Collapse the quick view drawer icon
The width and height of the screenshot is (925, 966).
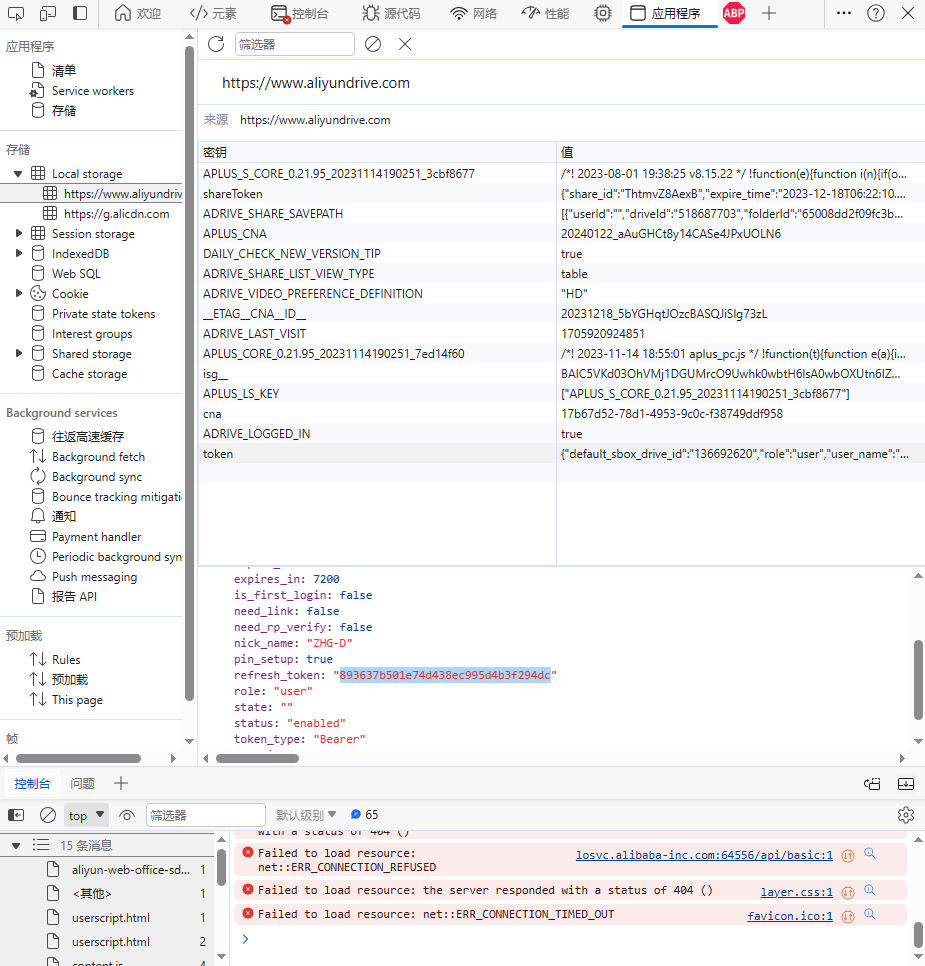906,784
